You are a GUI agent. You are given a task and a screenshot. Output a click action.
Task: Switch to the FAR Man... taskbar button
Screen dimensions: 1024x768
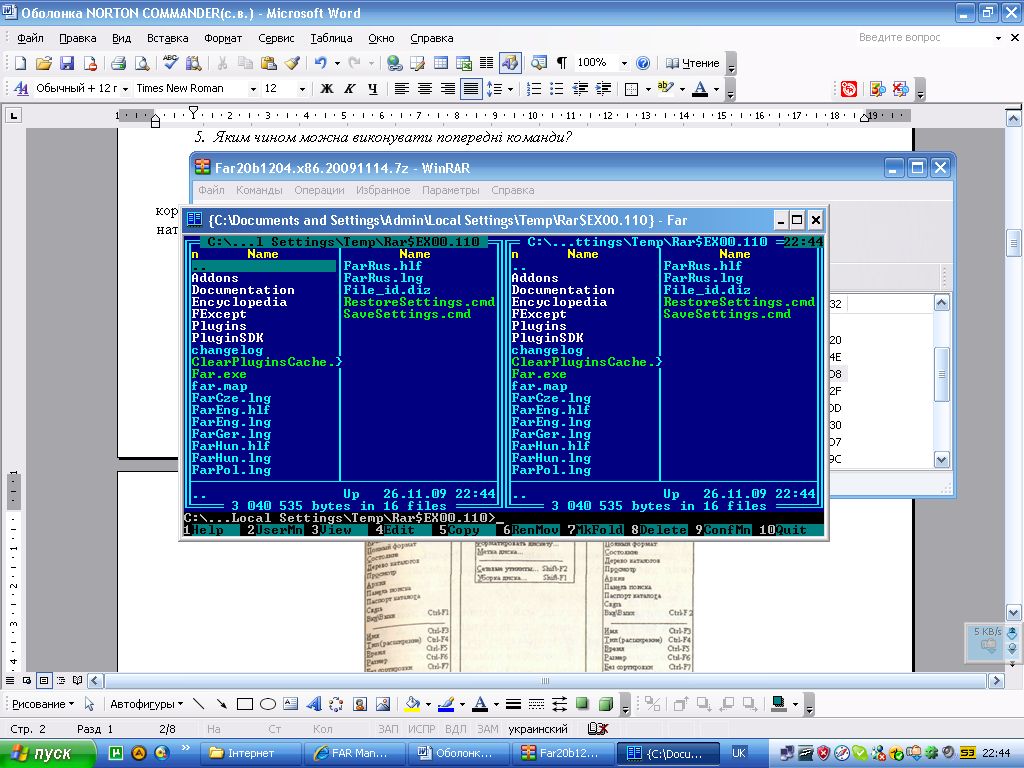click(353, 753)
